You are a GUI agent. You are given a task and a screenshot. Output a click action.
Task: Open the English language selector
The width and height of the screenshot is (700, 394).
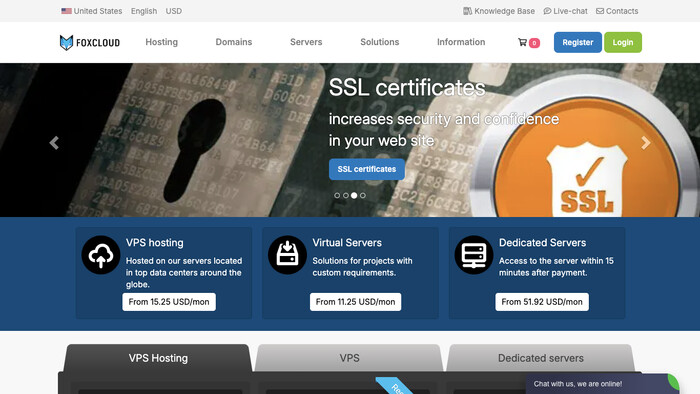click(144, 11)
